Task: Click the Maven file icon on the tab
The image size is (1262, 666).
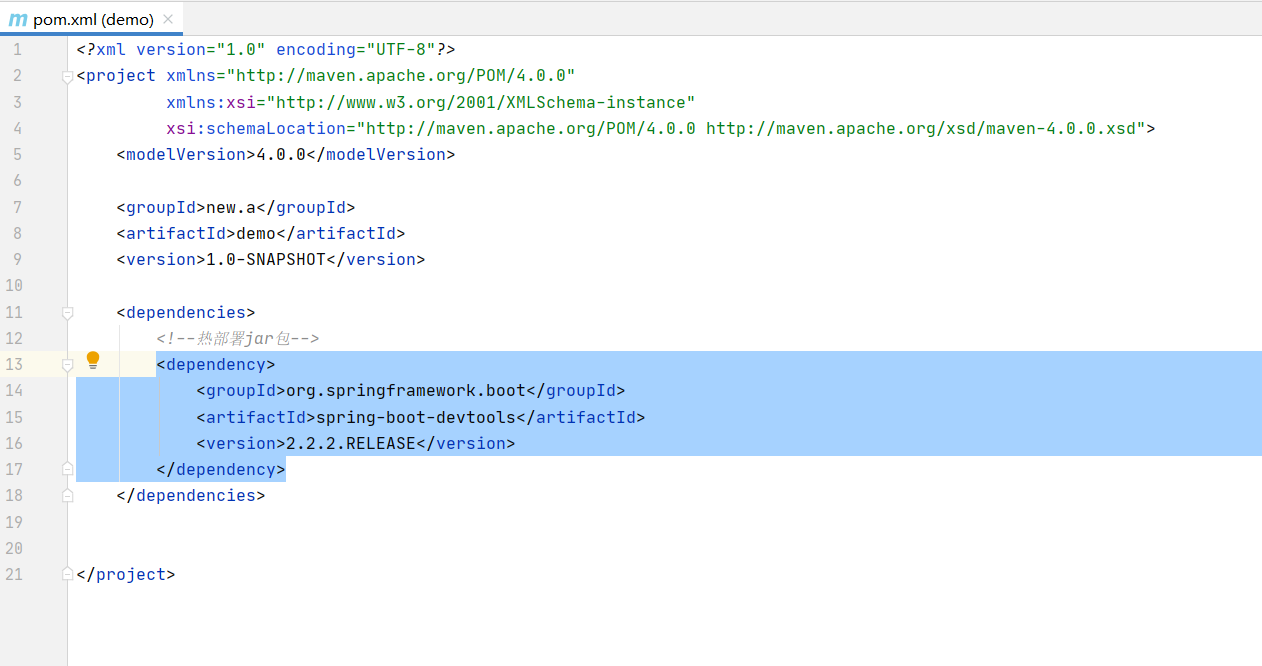Action: 17,19
